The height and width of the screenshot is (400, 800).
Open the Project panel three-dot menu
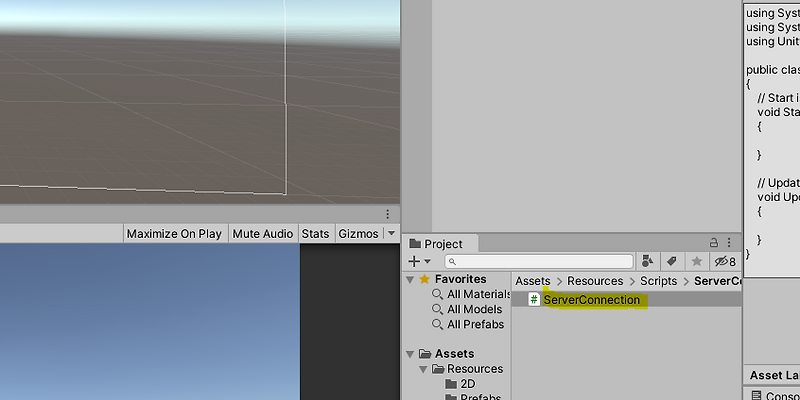[729, 242]
